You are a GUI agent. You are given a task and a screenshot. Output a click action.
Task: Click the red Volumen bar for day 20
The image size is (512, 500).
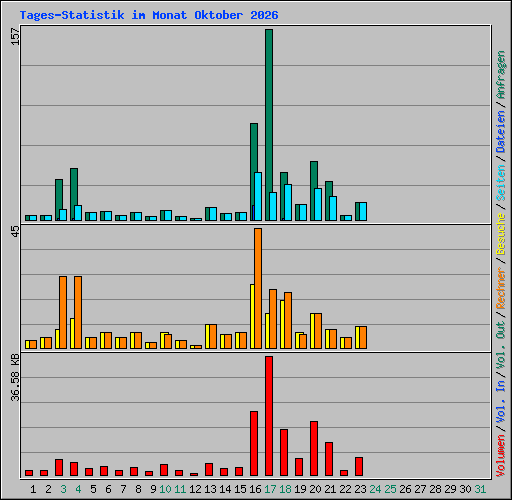point(314,448)
